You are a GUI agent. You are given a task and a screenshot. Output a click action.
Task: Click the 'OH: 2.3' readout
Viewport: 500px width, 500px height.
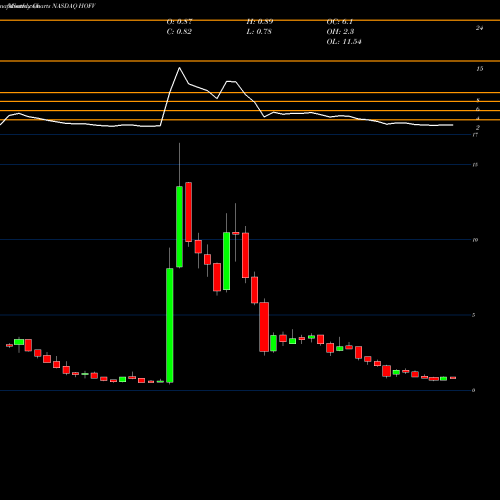(340, 32)
